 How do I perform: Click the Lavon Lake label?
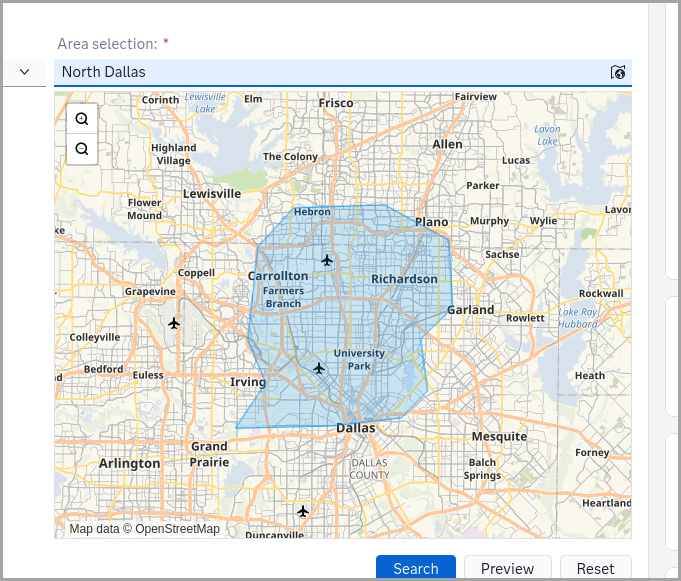(547, 135)
